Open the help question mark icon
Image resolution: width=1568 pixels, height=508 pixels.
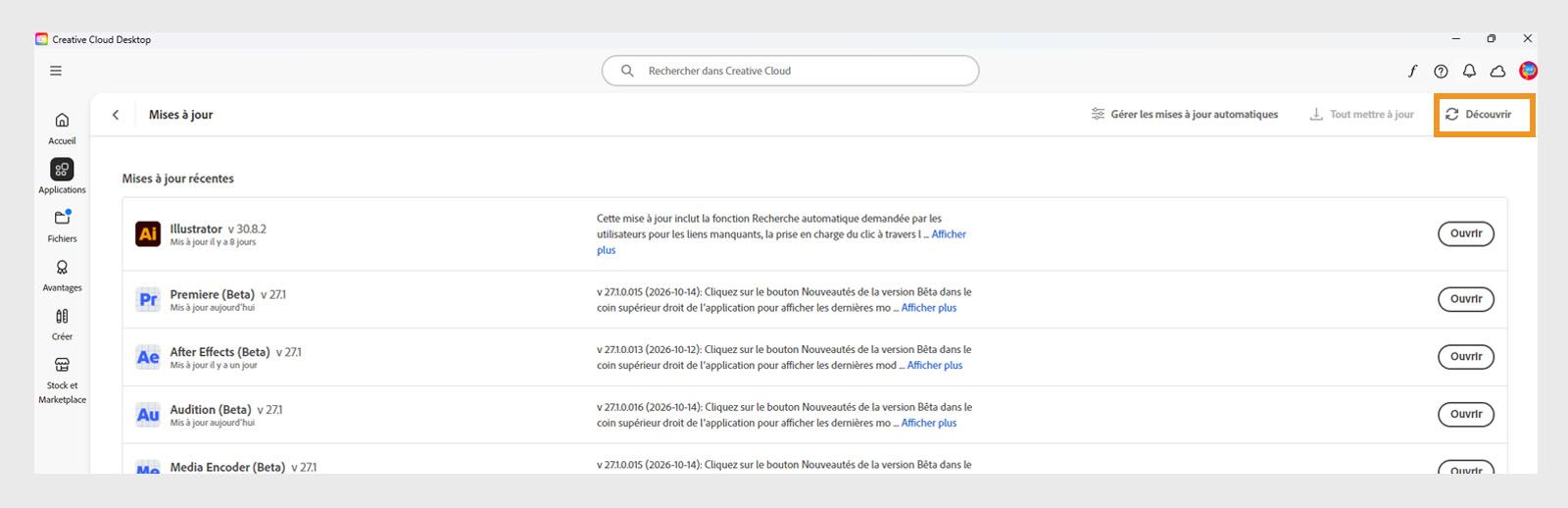(x=1441, y=71)
